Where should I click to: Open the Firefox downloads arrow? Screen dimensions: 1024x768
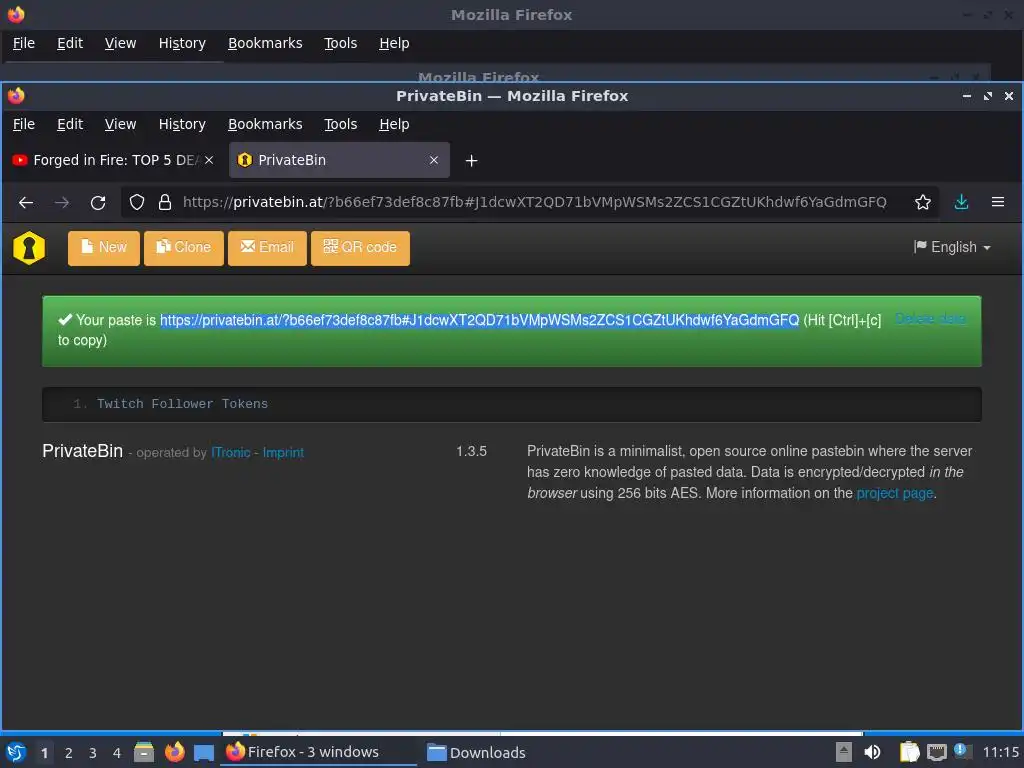point(961,202)
